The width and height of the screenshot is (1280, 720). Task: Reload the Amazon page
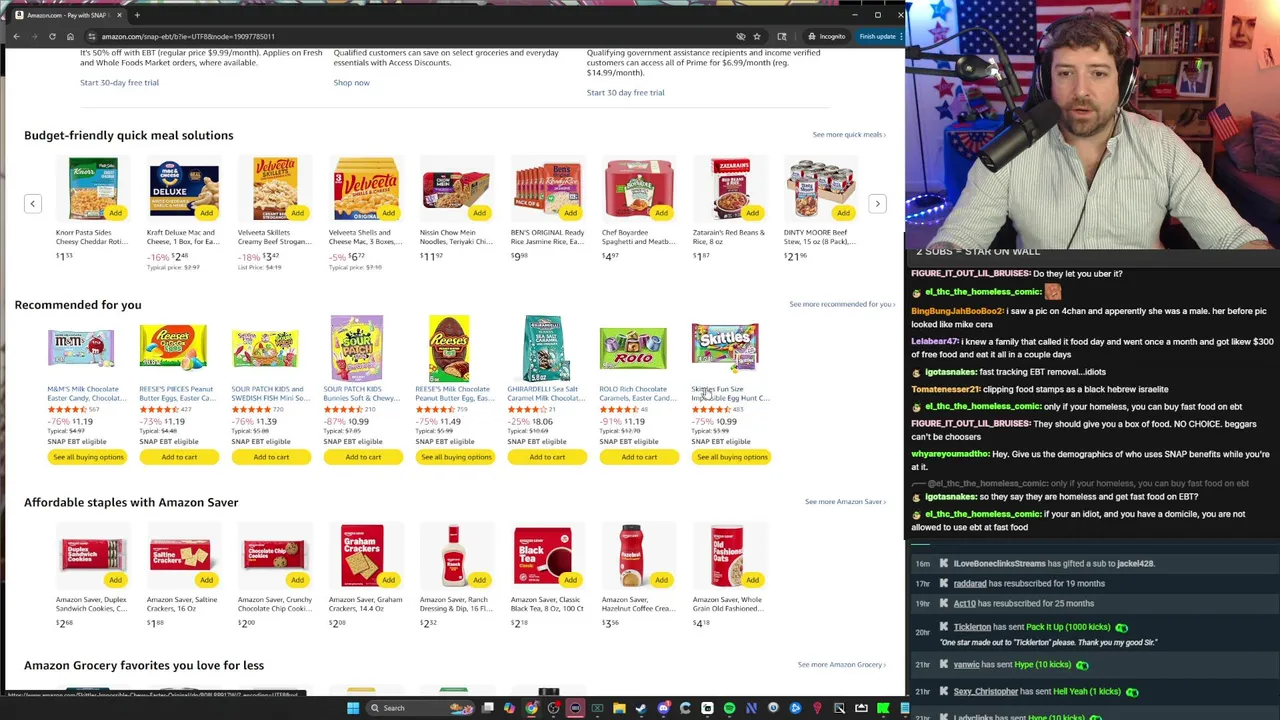coord(52,36)
